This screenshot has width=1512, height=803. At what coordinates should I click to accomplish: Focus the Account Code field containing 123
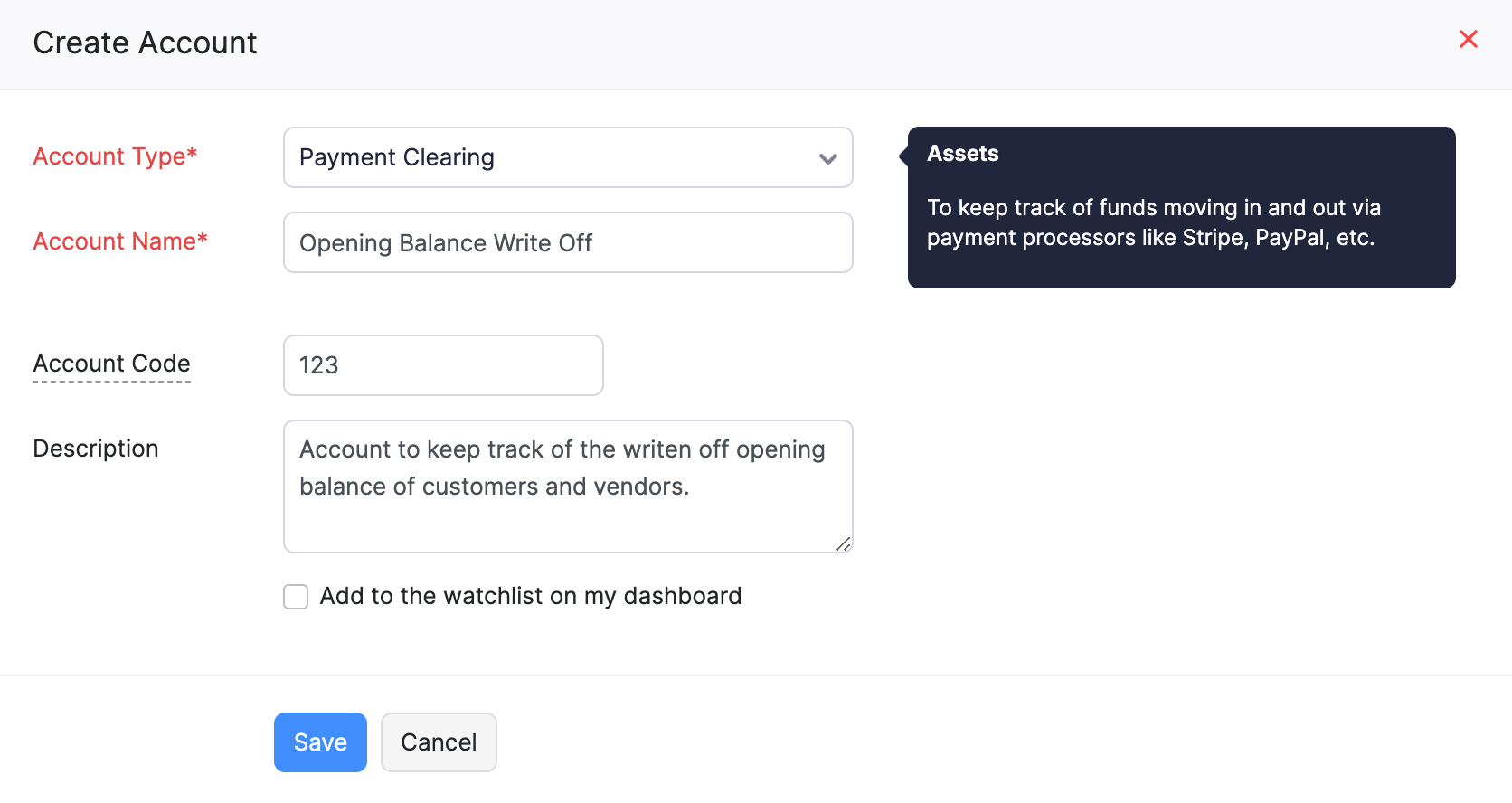coord(443,365)
